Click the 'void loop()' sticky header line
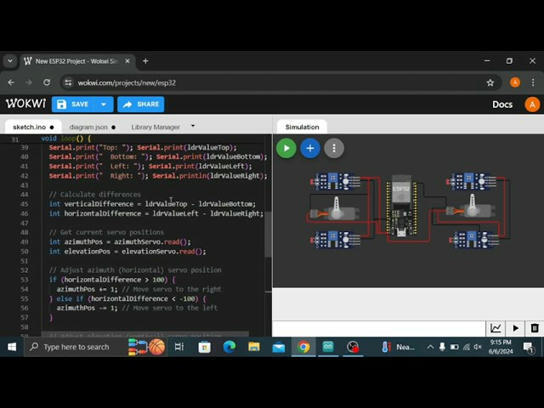 click(66, 138)
